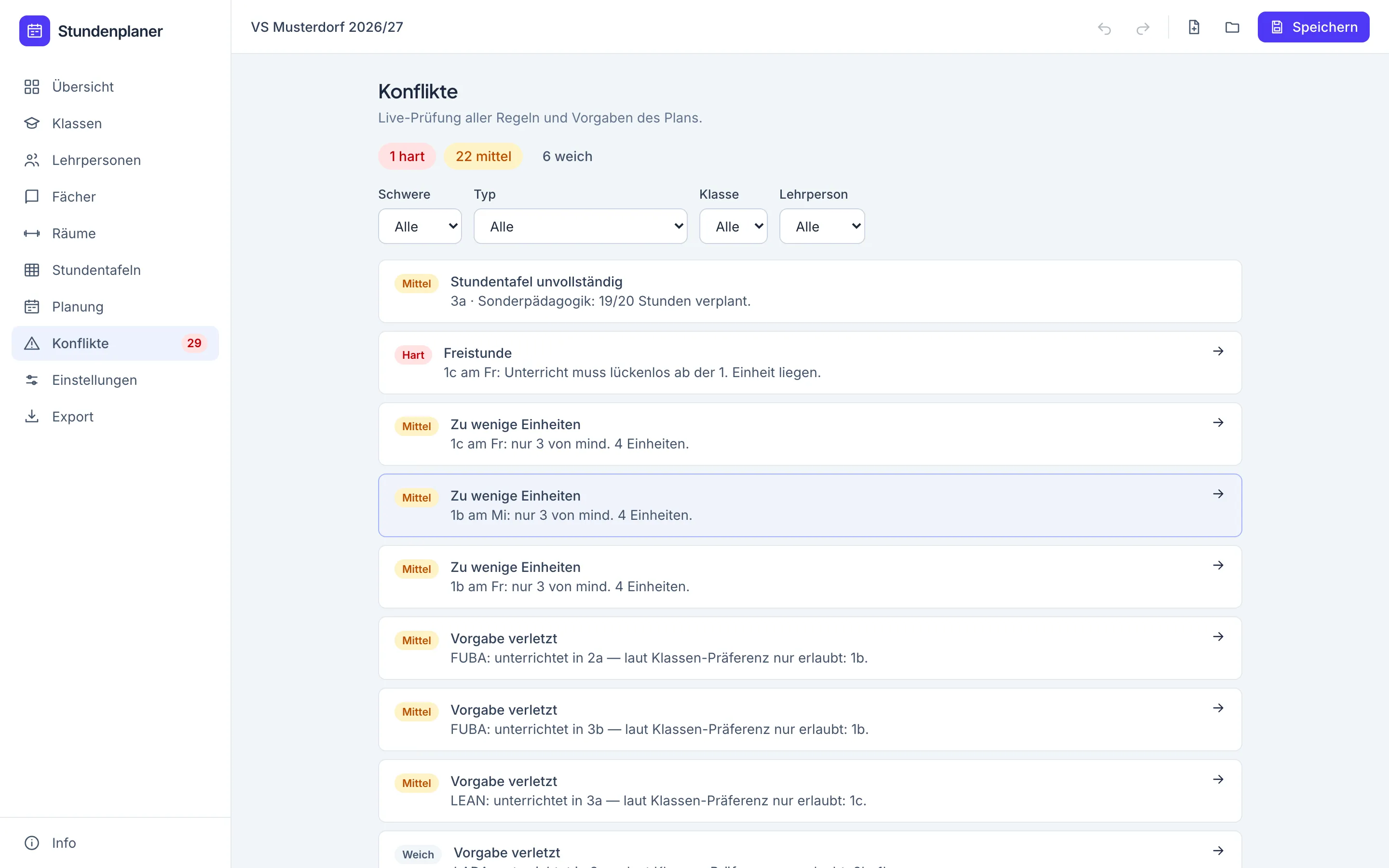
Task: Open the folder icon in top bar
Action: point(1232,27)
